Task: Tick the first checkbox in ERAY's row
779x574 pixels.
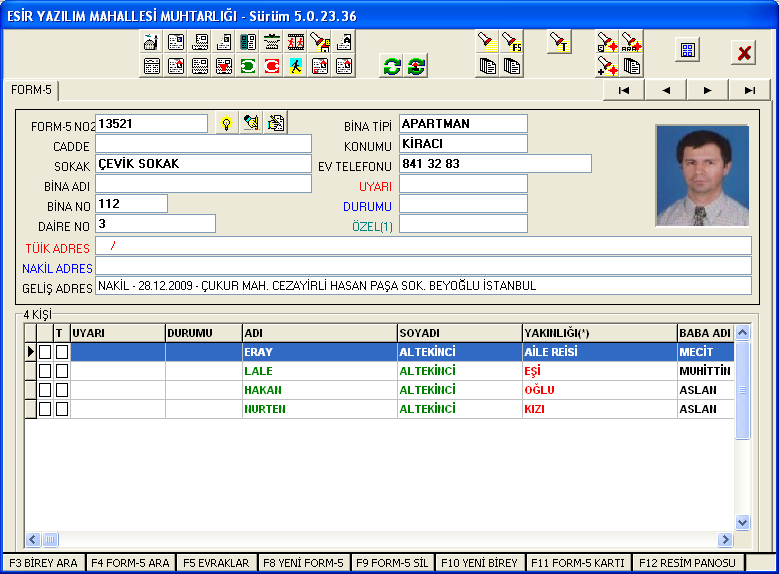Action: tap(45, 352)
